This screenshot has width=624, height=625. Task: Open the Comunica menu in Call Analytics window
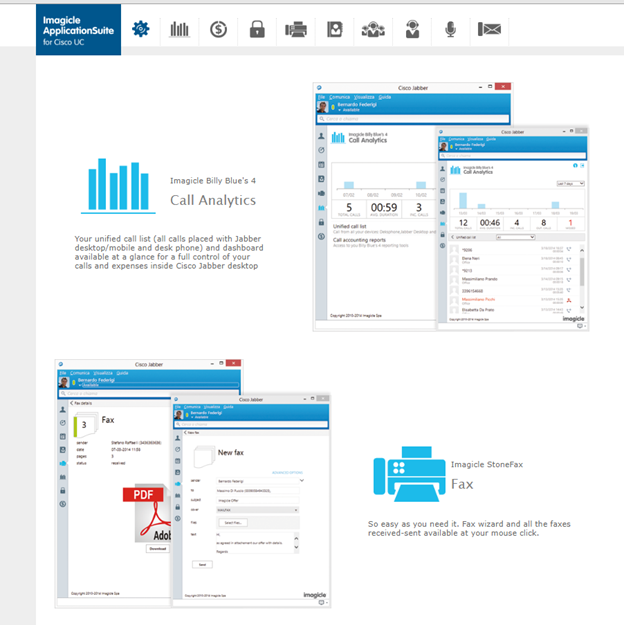[340, 96]
